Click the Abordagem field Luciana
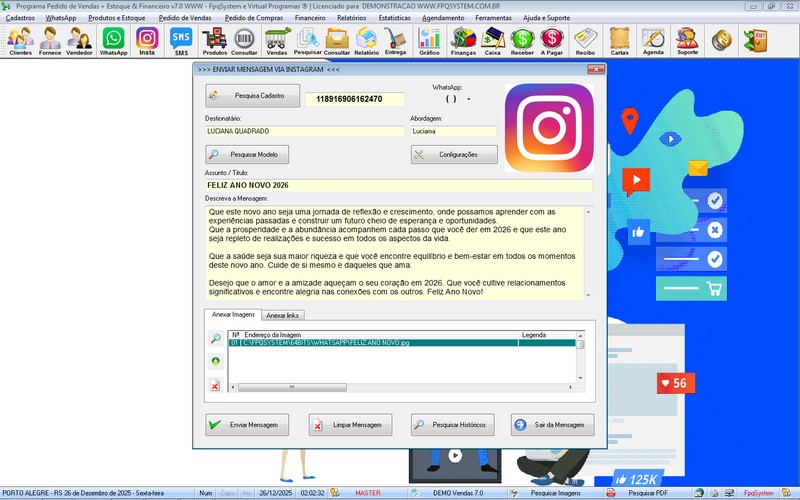 (x=454, y=131)
